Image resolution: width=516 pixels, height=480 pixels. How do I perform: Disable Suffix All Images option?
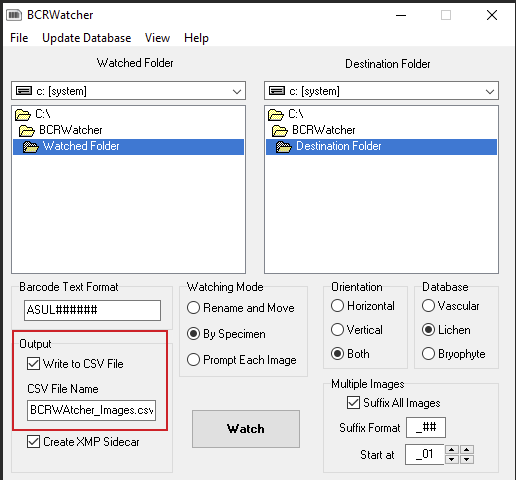353,403
